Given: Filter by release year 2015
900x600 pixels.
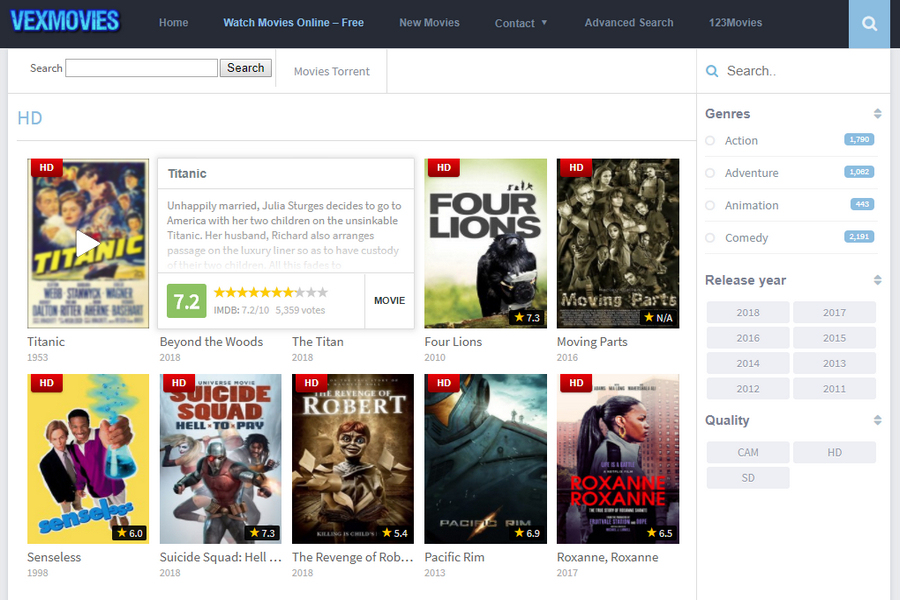Looking at the screenshot, I should tap(834, 338).
